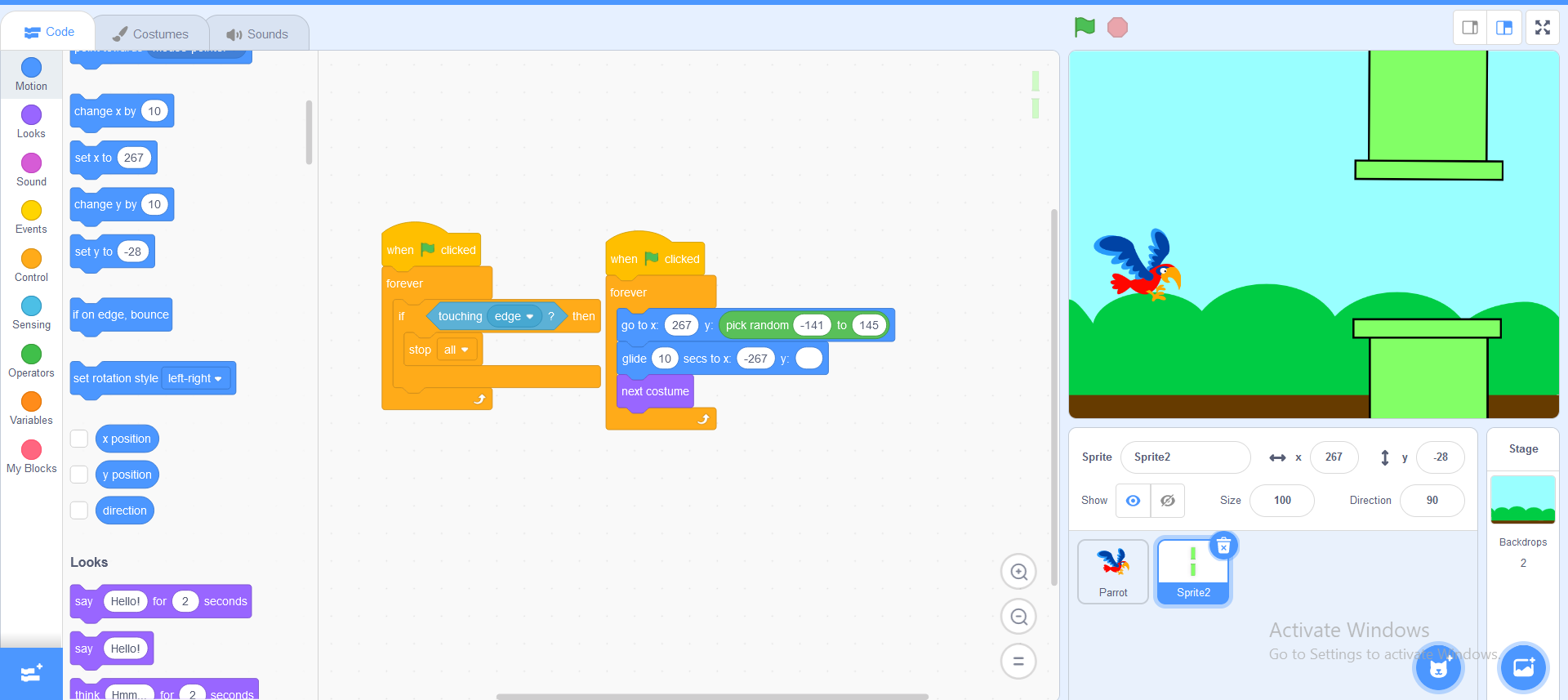Image resolution: width=1568 pixels, height=700 pixels.
Task: Click the sprite x coordinate field
Action: 1334,457
